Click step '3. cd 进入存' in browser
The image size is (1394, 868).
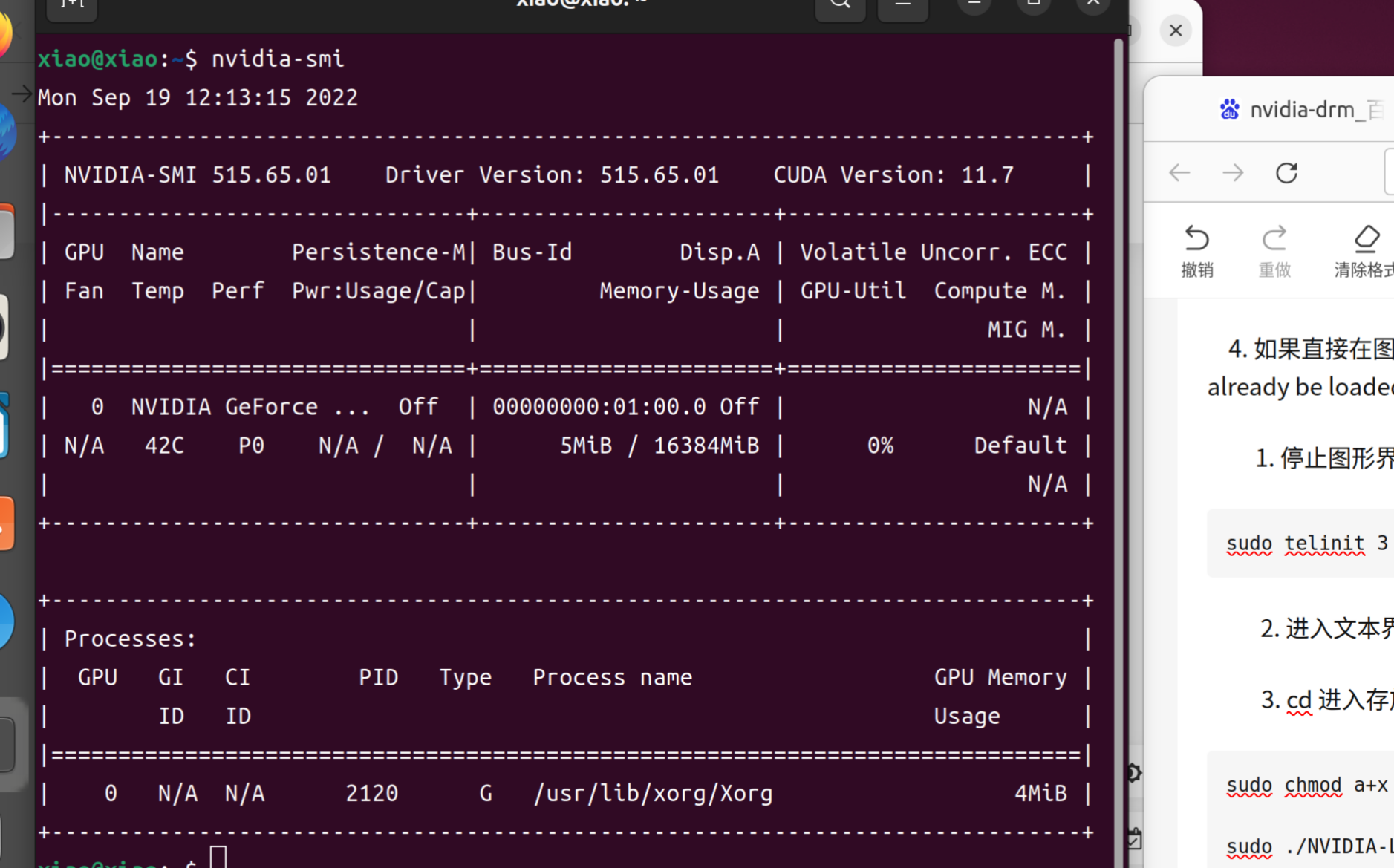1327,699
